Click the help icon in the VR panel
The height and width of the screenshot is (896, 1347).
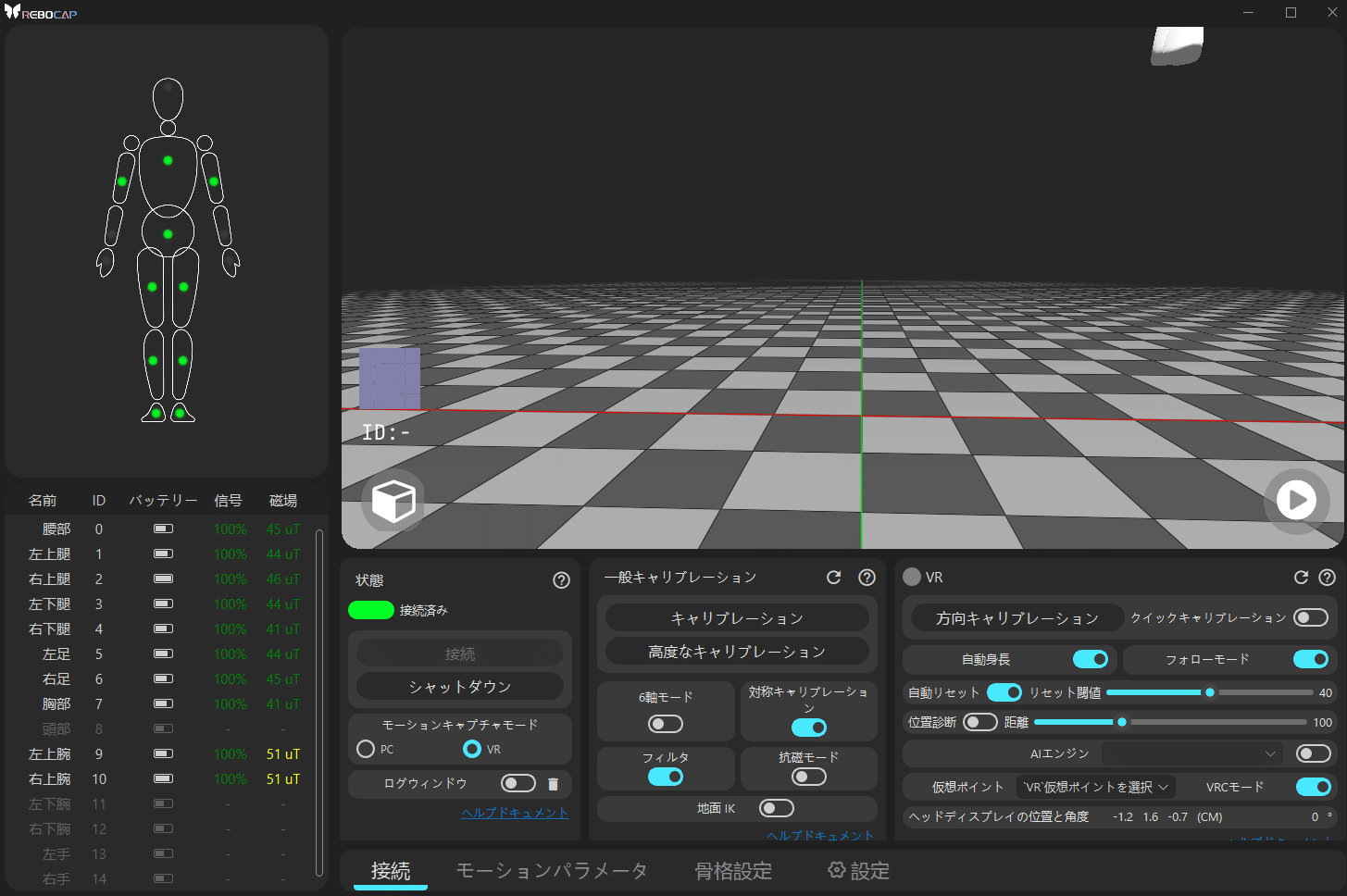click(1326, 577)
